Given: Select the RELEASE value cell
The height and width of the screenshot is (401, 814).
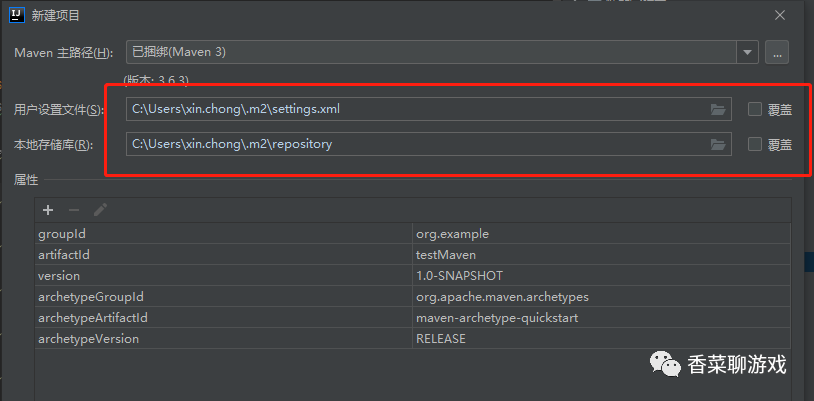Looking at the screenshot, I should [602, 339].
